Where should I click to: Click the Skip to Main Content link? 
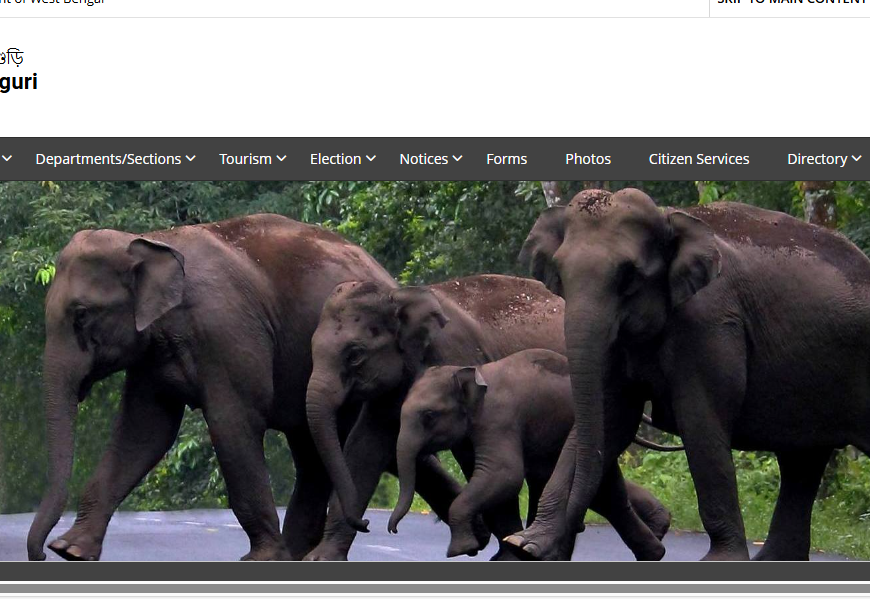point(792,3)
